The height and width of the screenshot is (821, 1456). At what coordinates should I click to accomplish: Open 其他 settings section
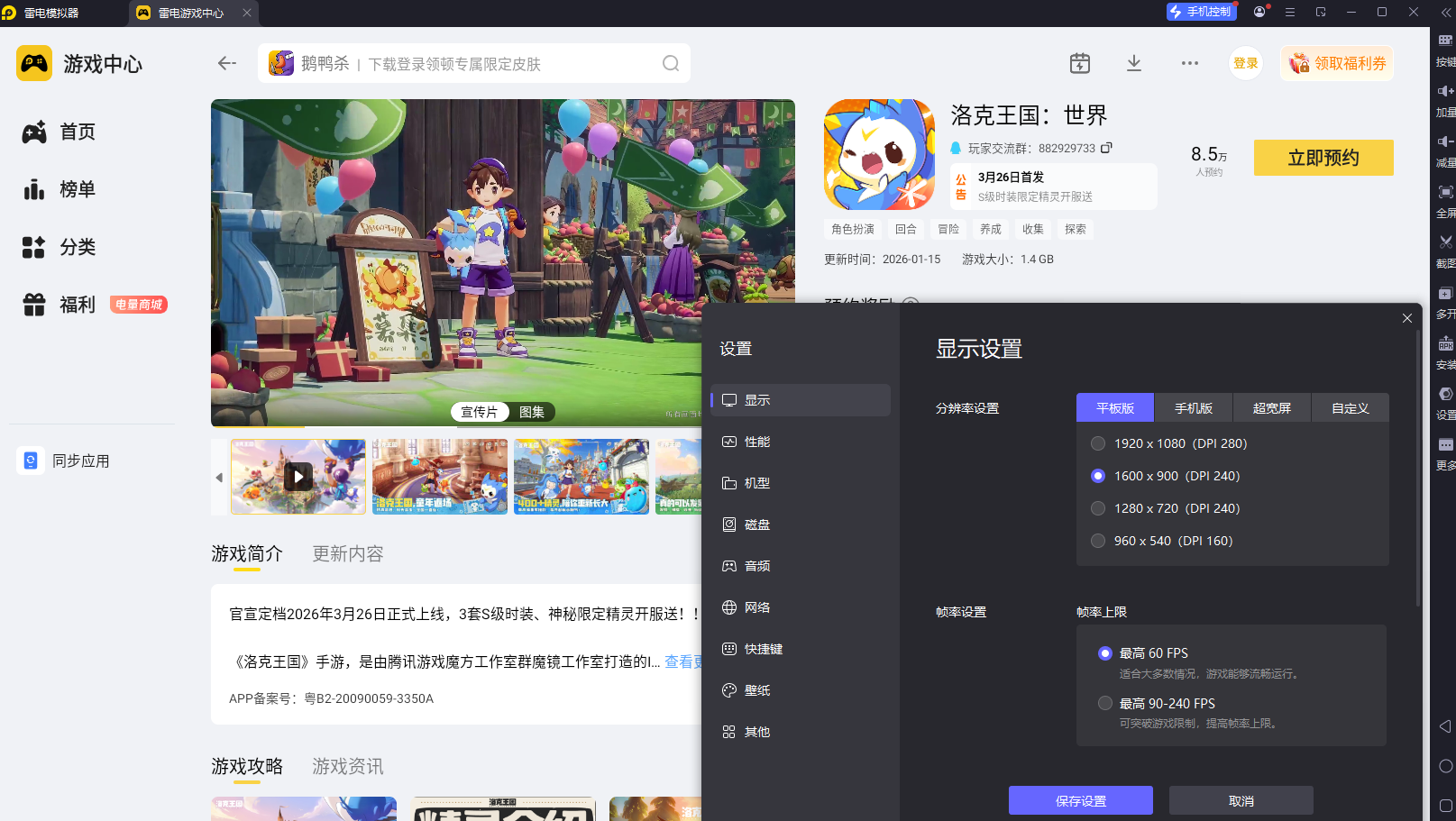801,732
